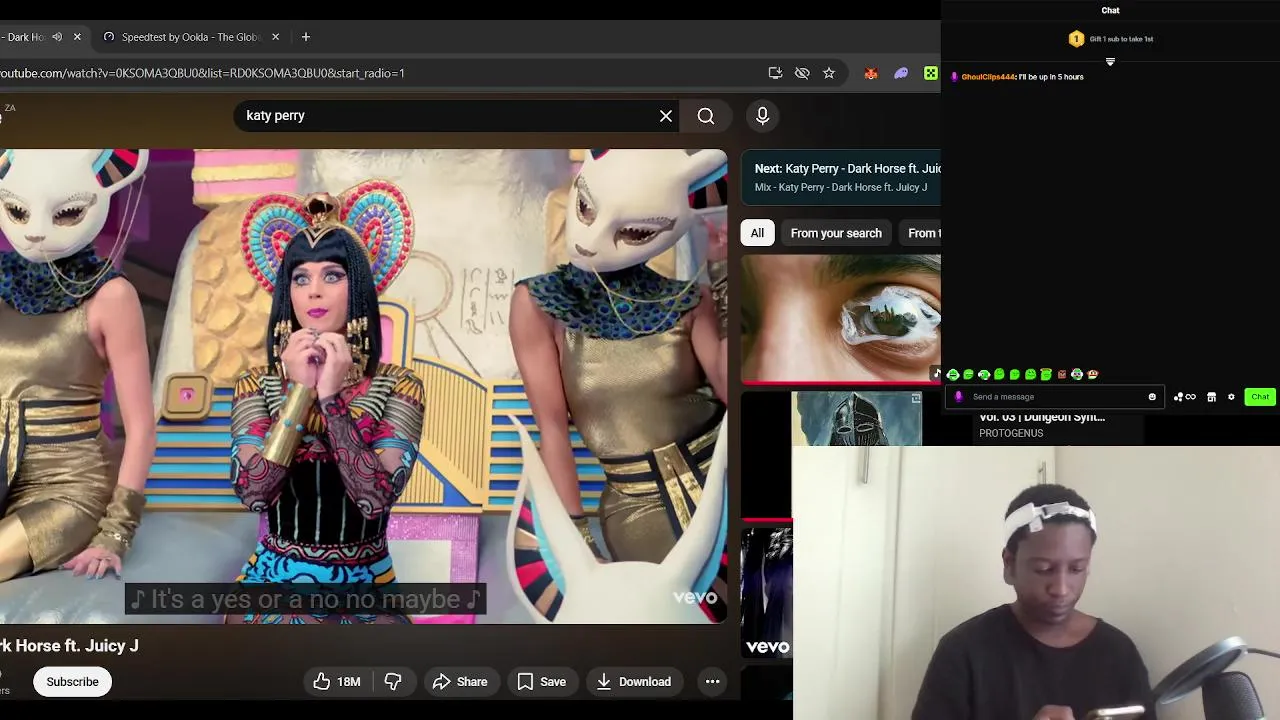Select the All filter chip

757,233
